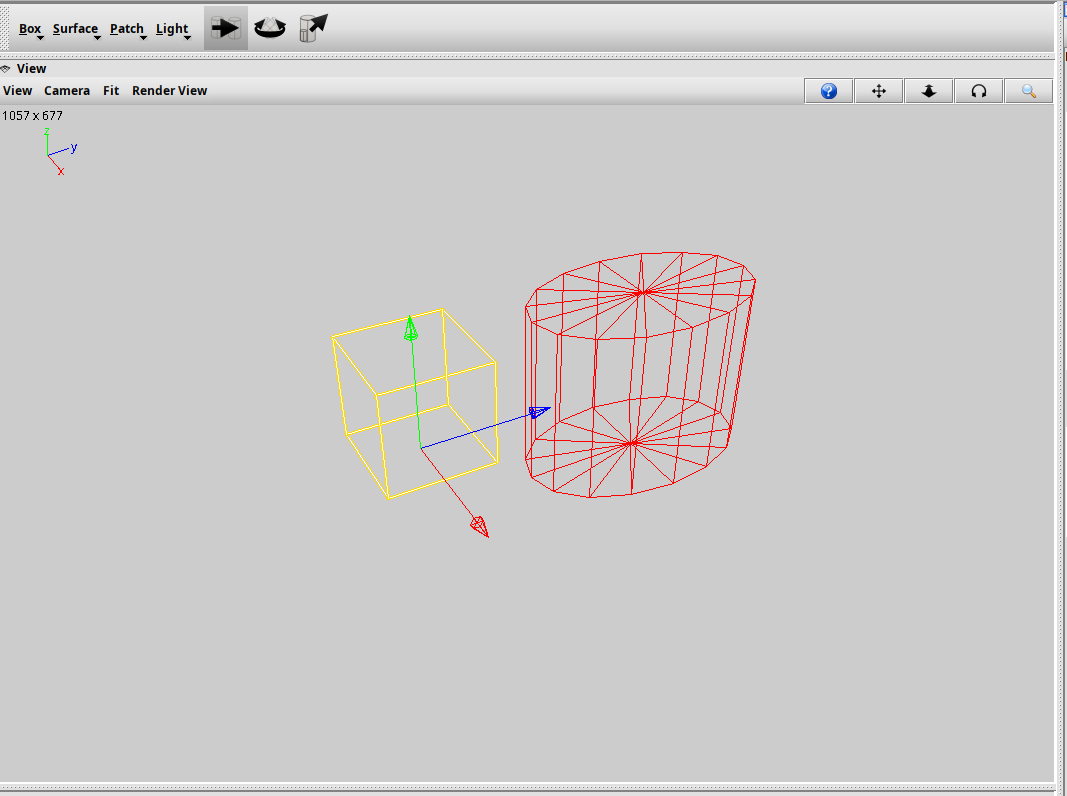1067x796 pixels.
Task: Select the move object tool with black arrow
Action: [226, 28]
